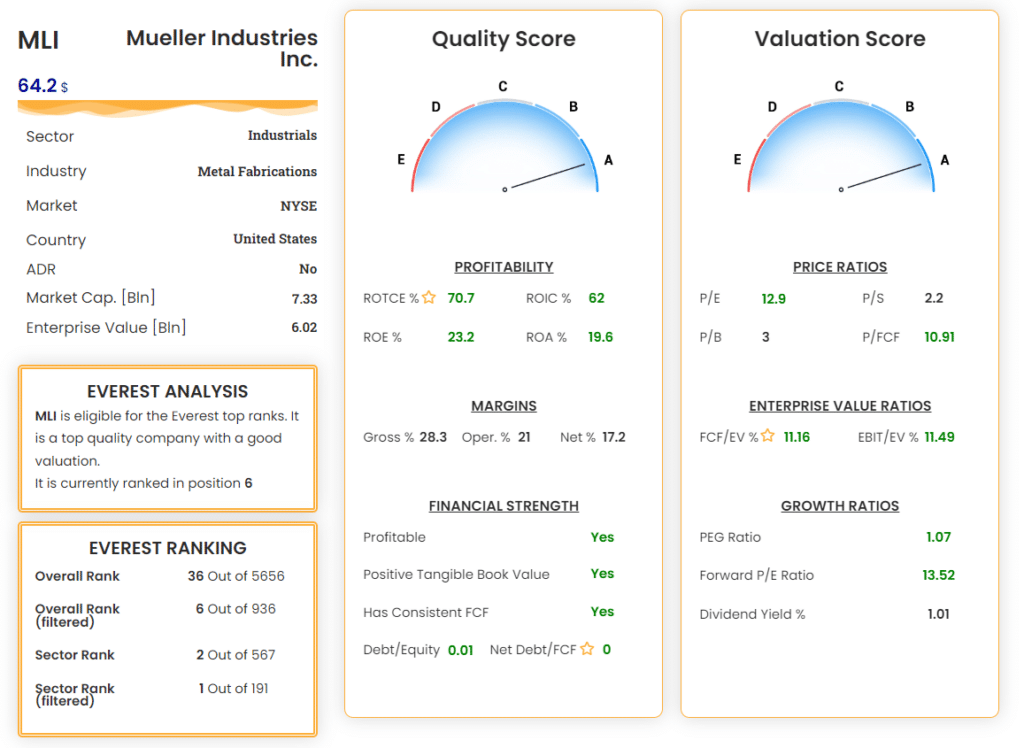The height and width of the screenshot is (748, 1024).
Task: Click the ADR value No
Action: click(x=308, y=269)
